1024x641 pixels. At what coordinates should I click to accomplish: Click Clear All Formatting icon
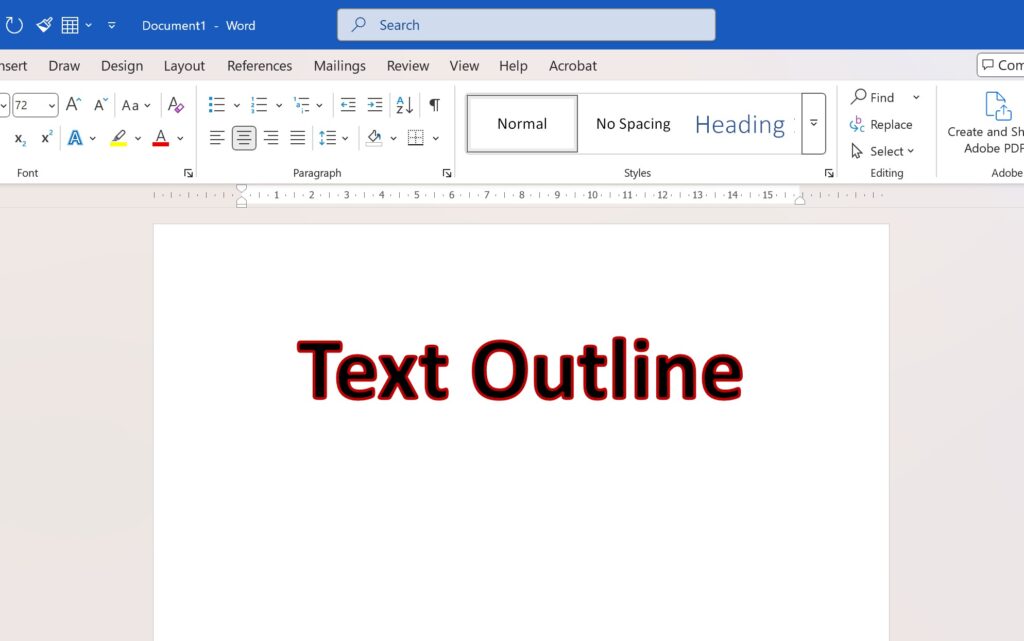(x=175, y=104)
